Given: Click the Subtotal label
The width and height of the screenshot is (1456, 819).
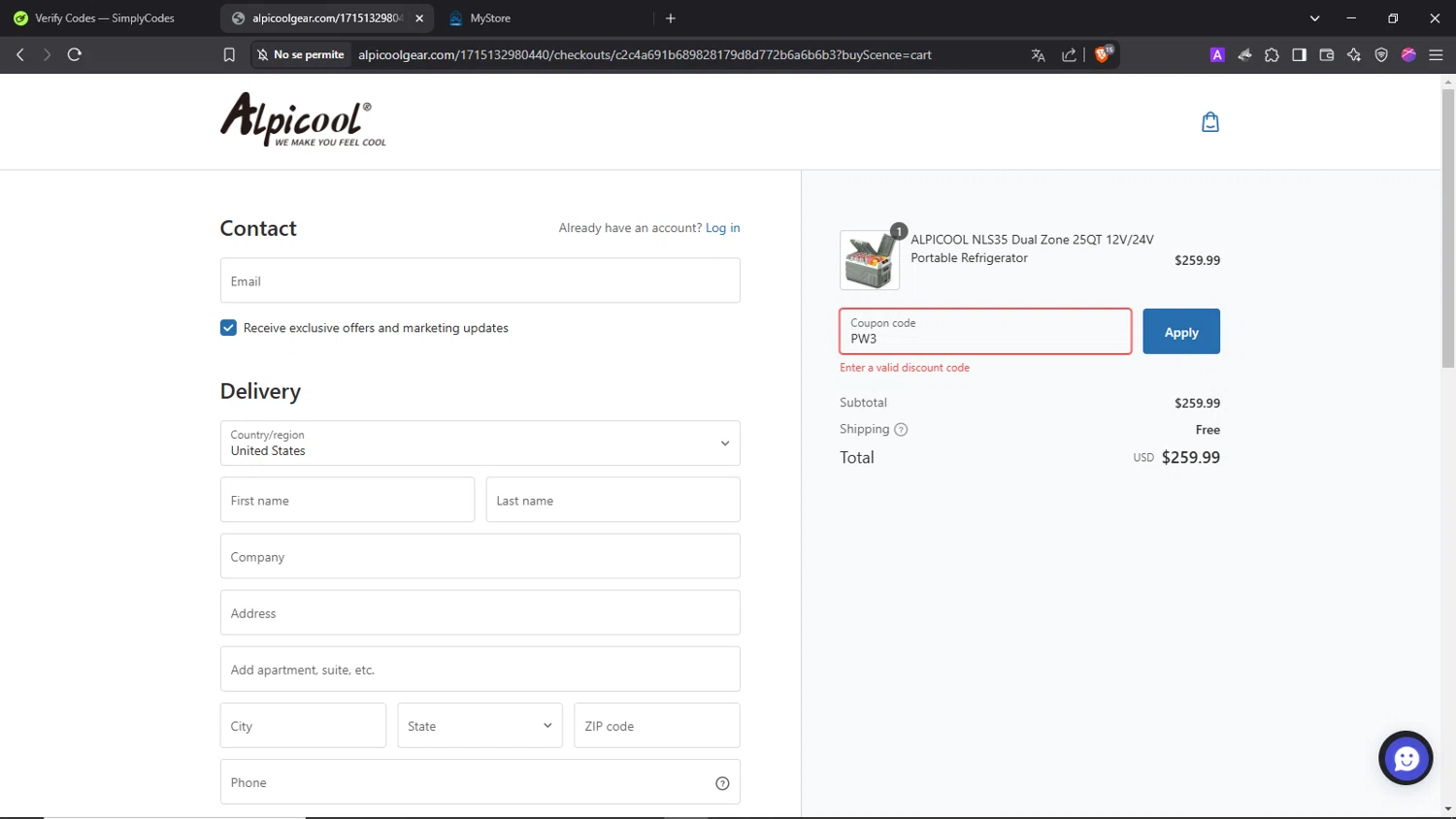Looking at the screenshot, I should click(863, 403).
